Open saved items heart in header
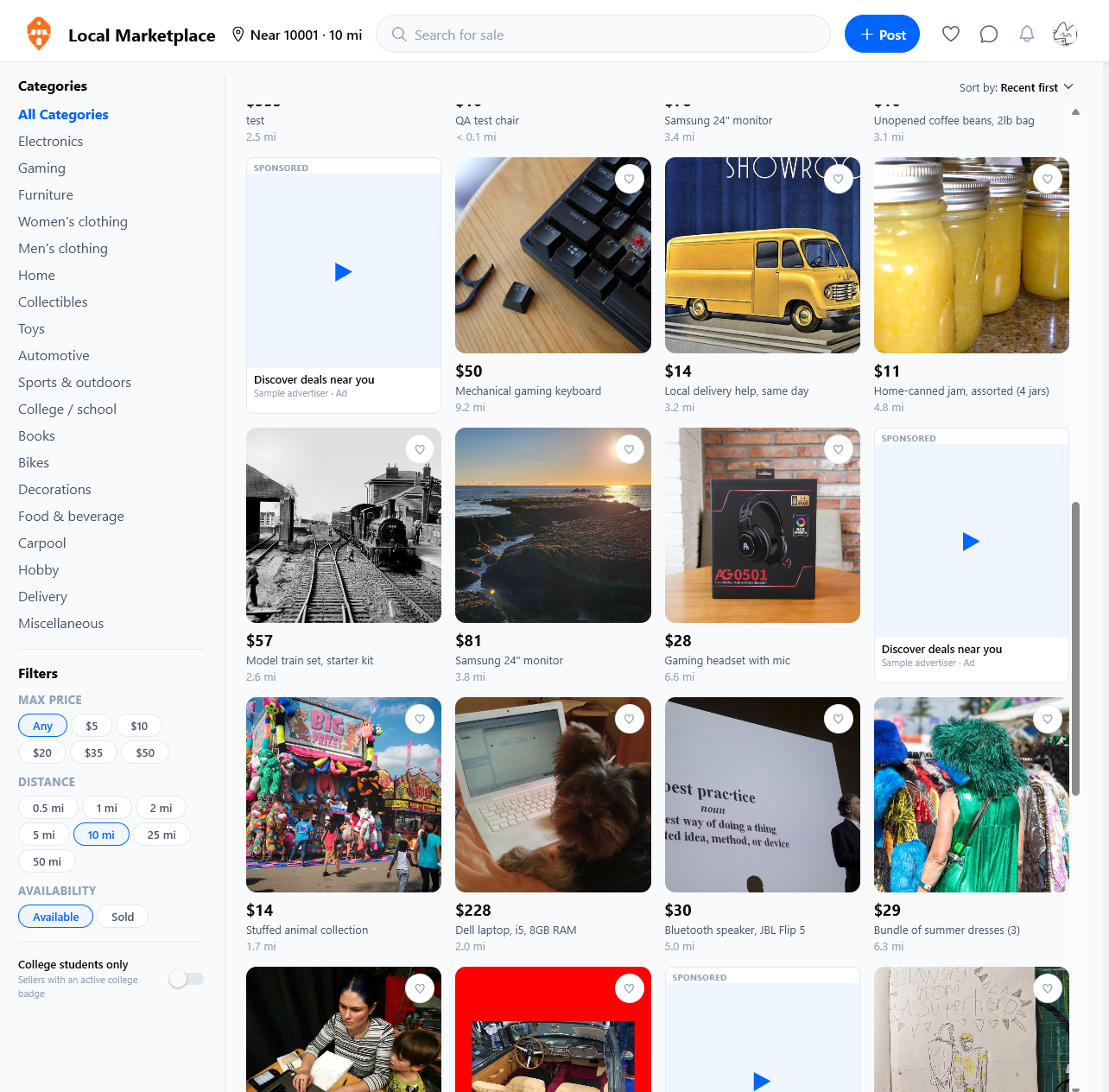The image size is (1109, 1092). coord(951,34)
